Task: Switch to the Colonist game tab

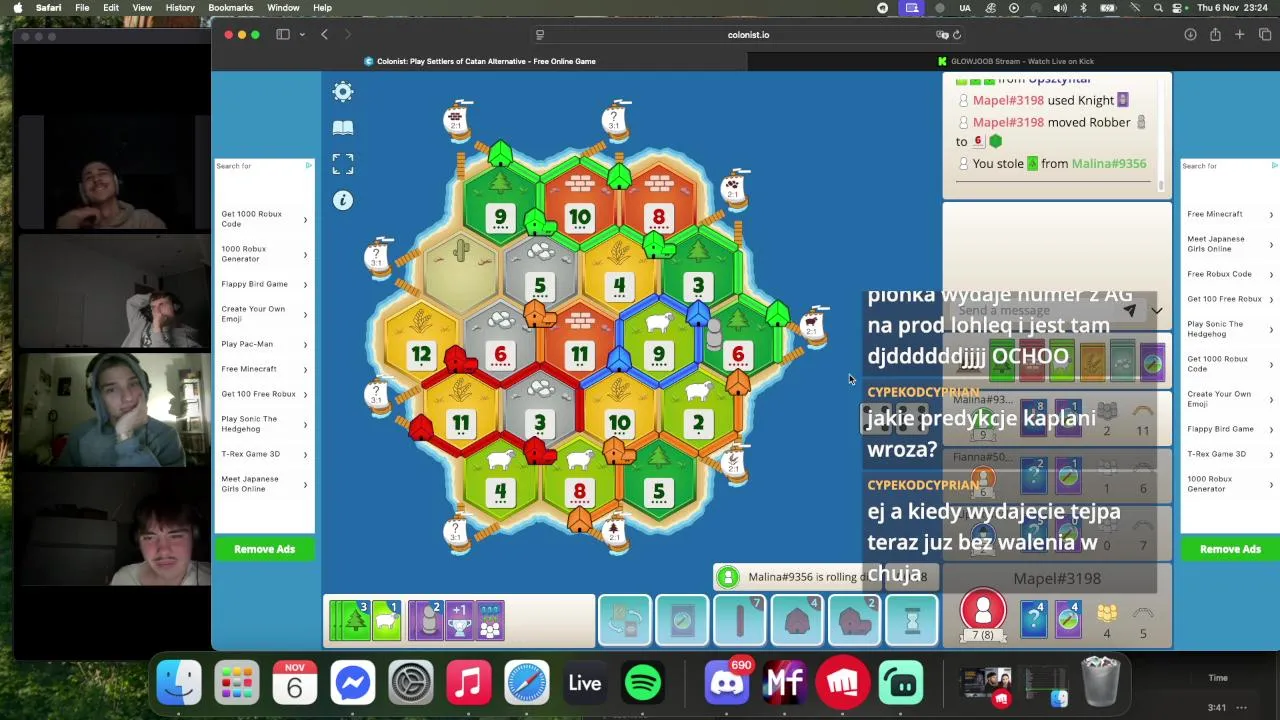Action: 480,61
